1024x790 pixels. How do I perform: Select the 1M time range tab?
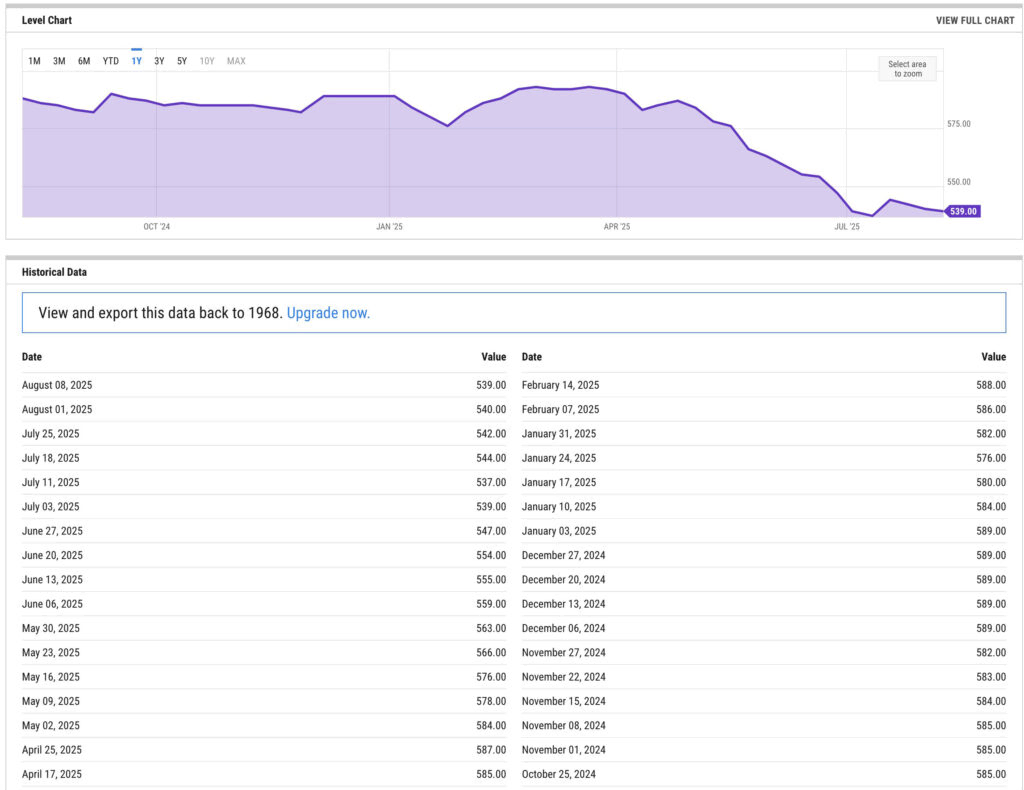tap(34, 61)
